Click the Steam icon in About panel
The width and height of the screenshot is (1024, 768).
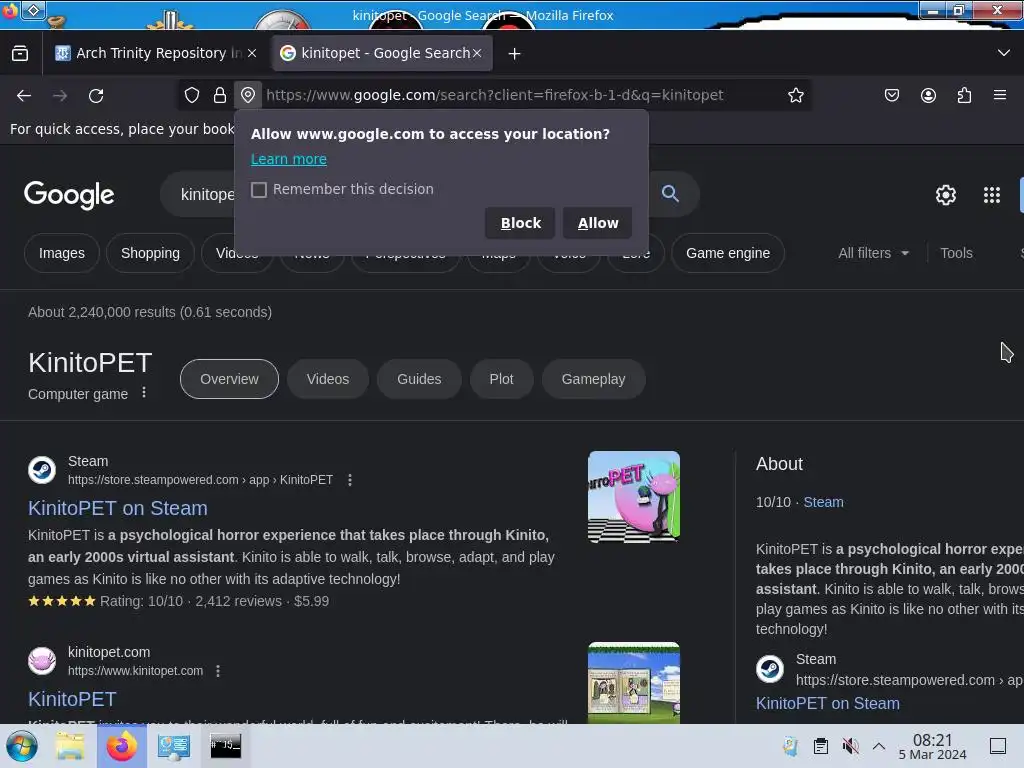(x=770, y=669)
